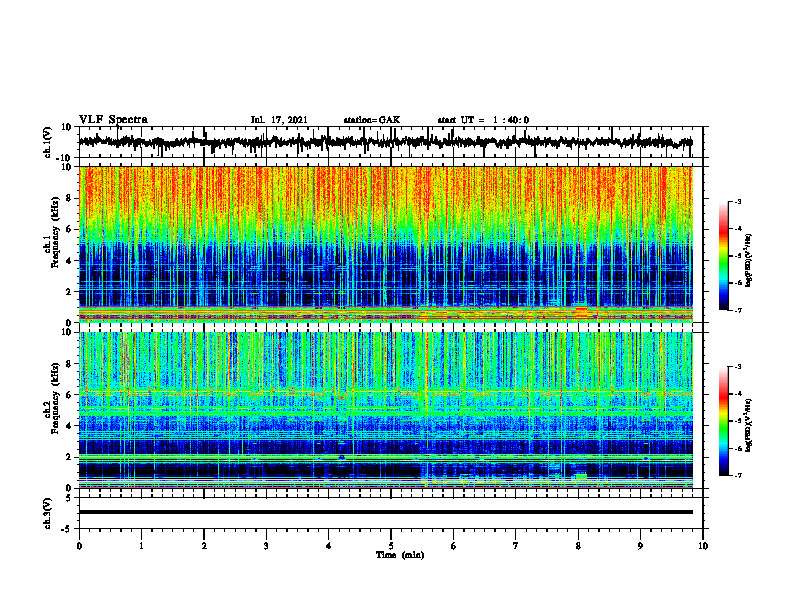This screenshot has width=792, height=612.
Task: Click the time axis tick label "10"
Action: pos(703,546)
